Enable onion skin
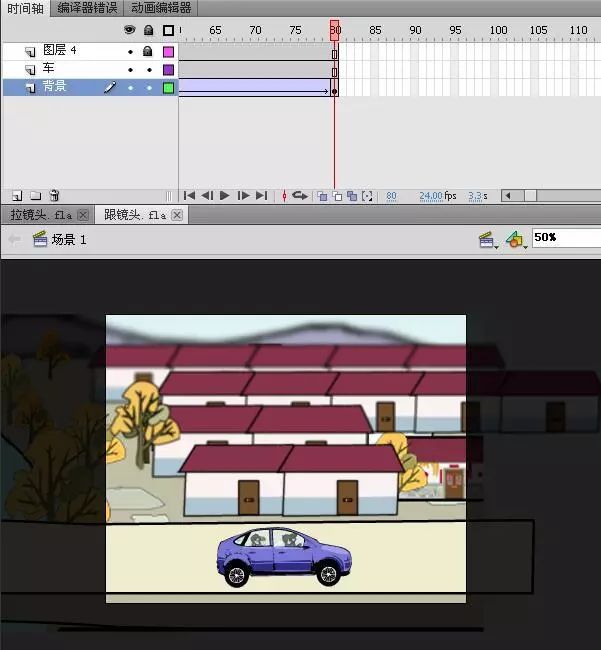The height and width of the screenshot is (650, 601). pos(322,196)
